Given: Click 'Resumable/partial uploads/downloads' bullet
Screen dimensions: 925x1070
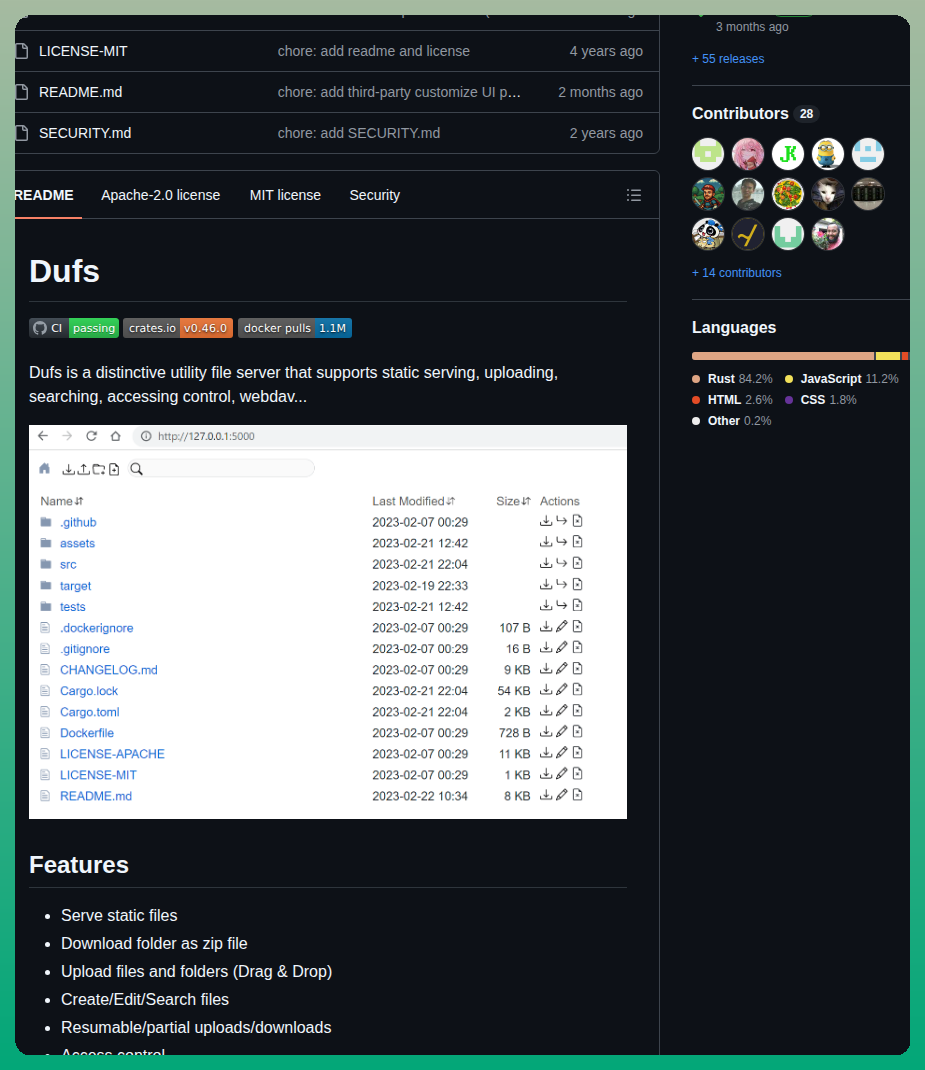Looking at the screenshot, I should click(x=196, y=1027).
